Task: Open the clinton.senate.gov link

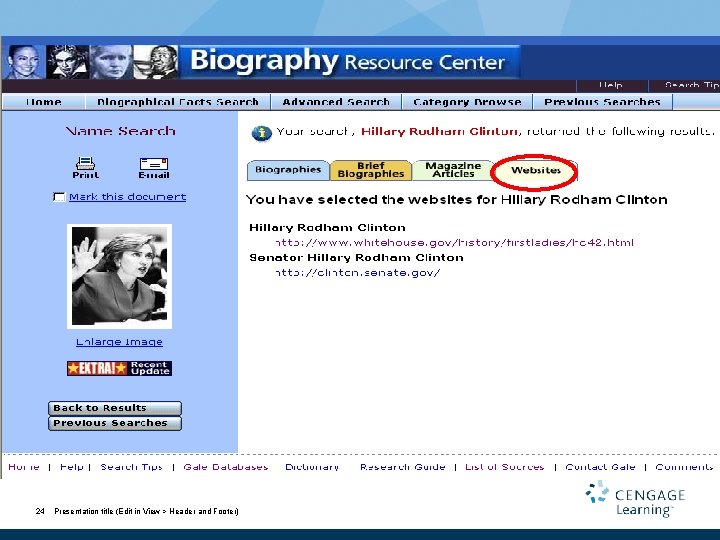Action: (358, 272)
